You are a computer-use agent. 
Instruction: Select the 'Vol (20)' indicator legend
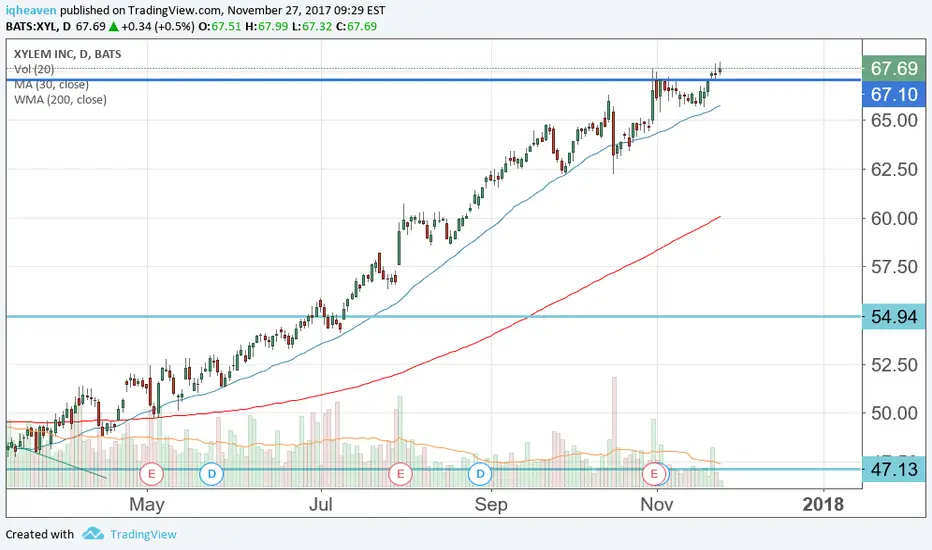34,70
